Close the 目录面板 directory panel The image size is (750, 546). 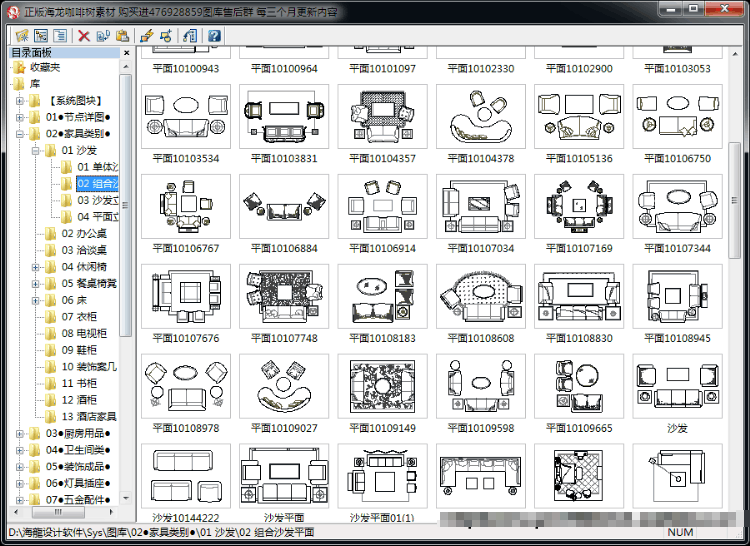coord(126,53)
